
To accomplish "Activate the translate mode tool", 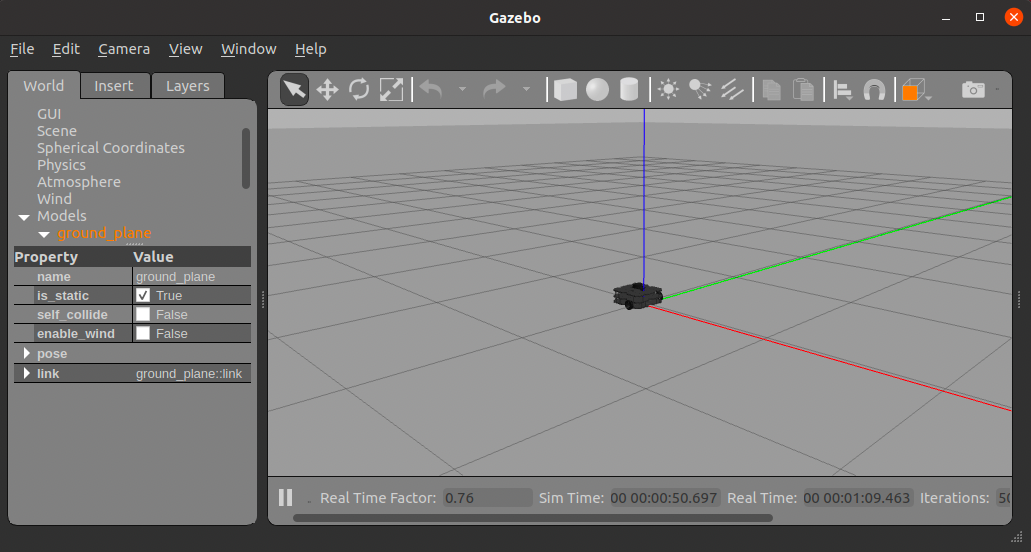I will 327,90.
